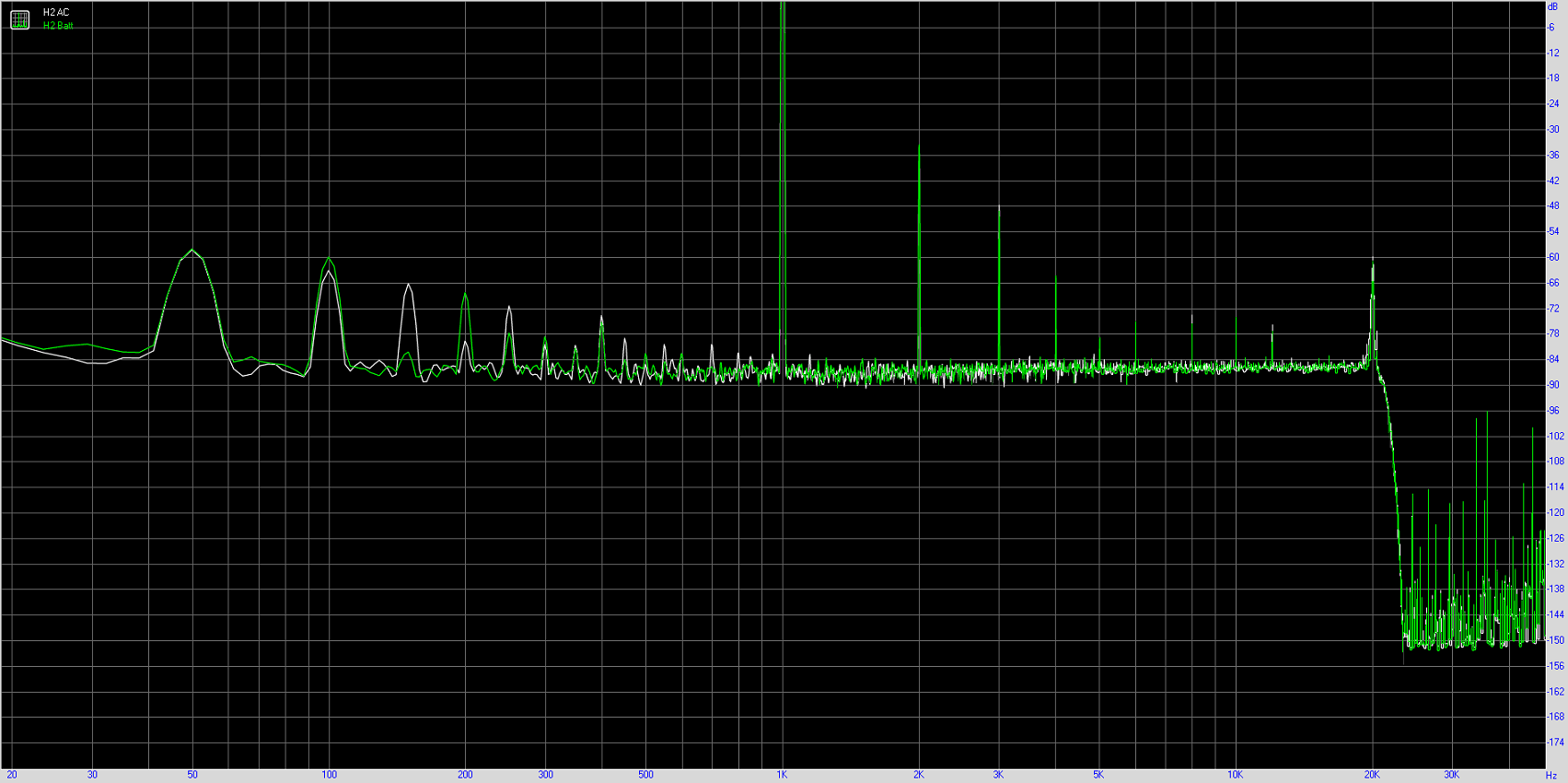Click the spectrum graph icon beside the legend
The image size is (1568, 783).
tap(19, 18)
